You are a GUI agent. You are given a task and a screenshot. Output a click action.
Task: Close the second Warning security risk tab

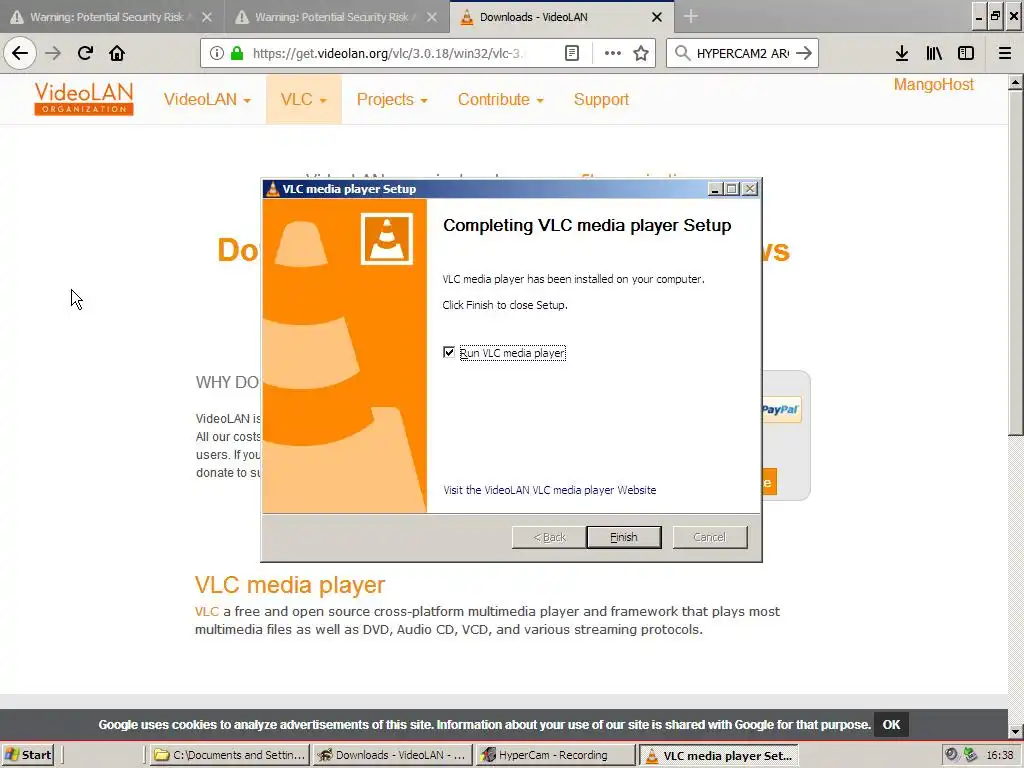point(432,17)
